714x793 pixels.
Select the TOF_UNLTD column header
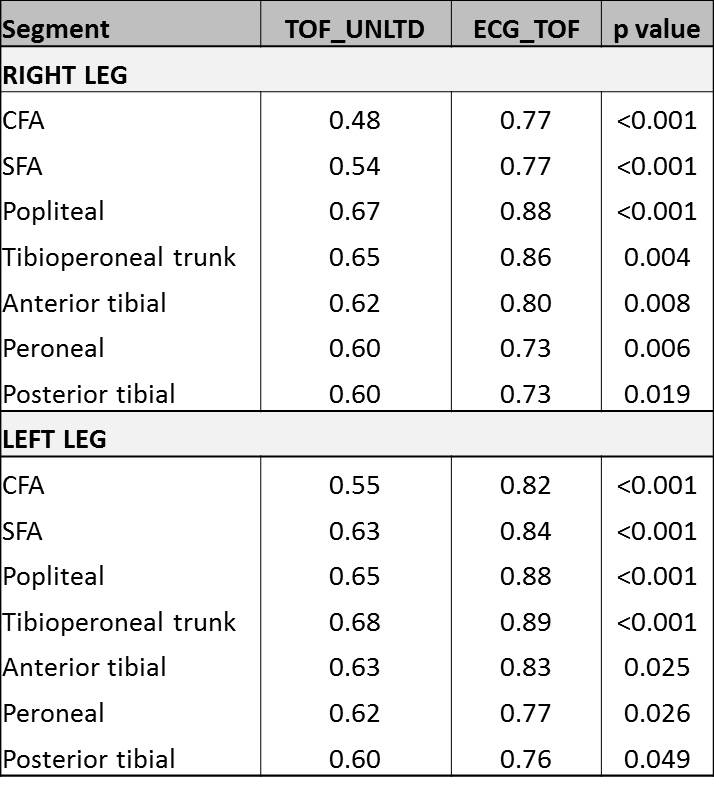[355, 29]
